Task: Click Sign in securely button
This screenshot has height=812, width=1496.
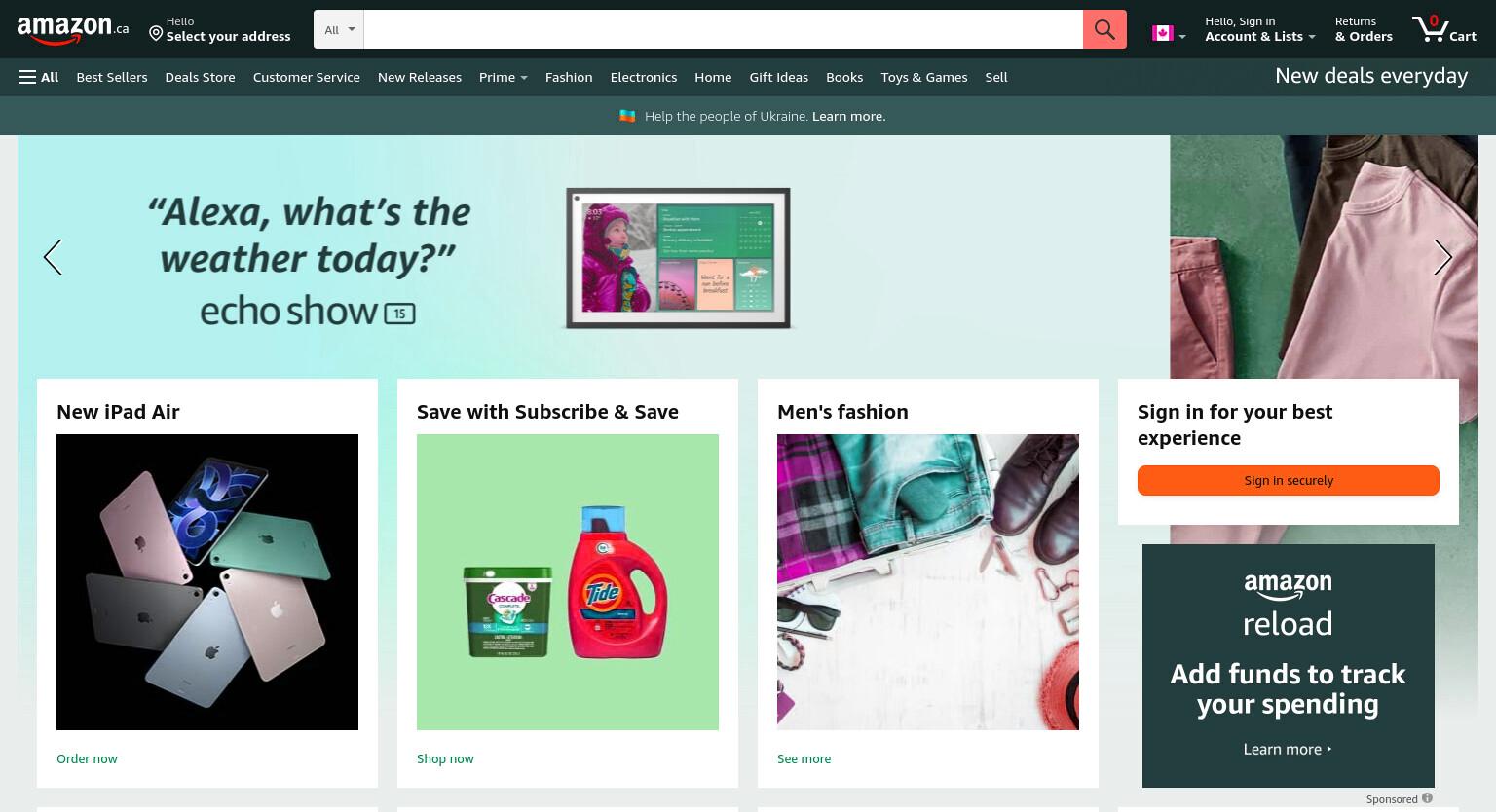Action: tap(1288, 480)
